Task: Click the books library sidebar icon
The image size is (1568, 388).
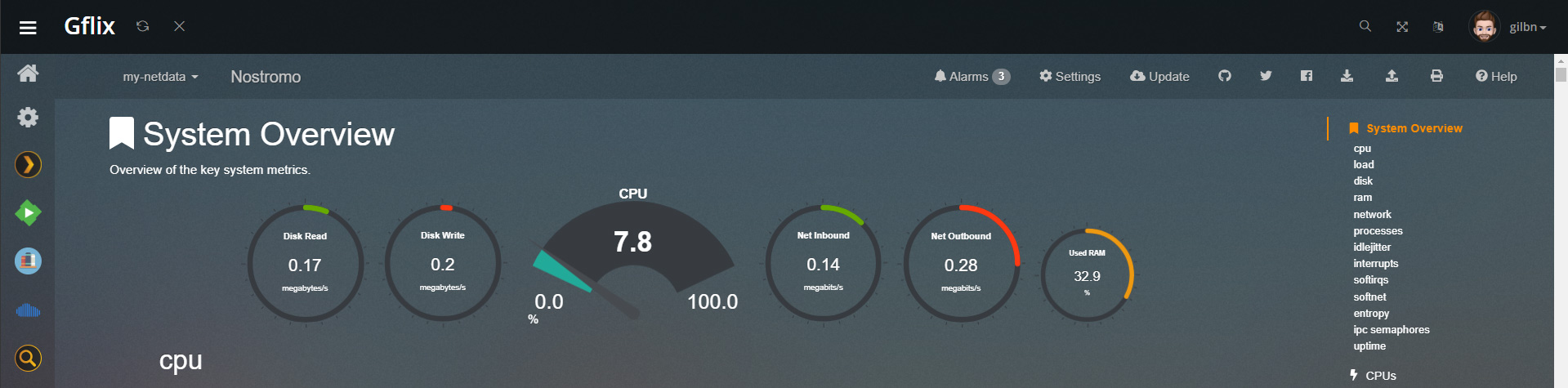Action: [28, 261]
